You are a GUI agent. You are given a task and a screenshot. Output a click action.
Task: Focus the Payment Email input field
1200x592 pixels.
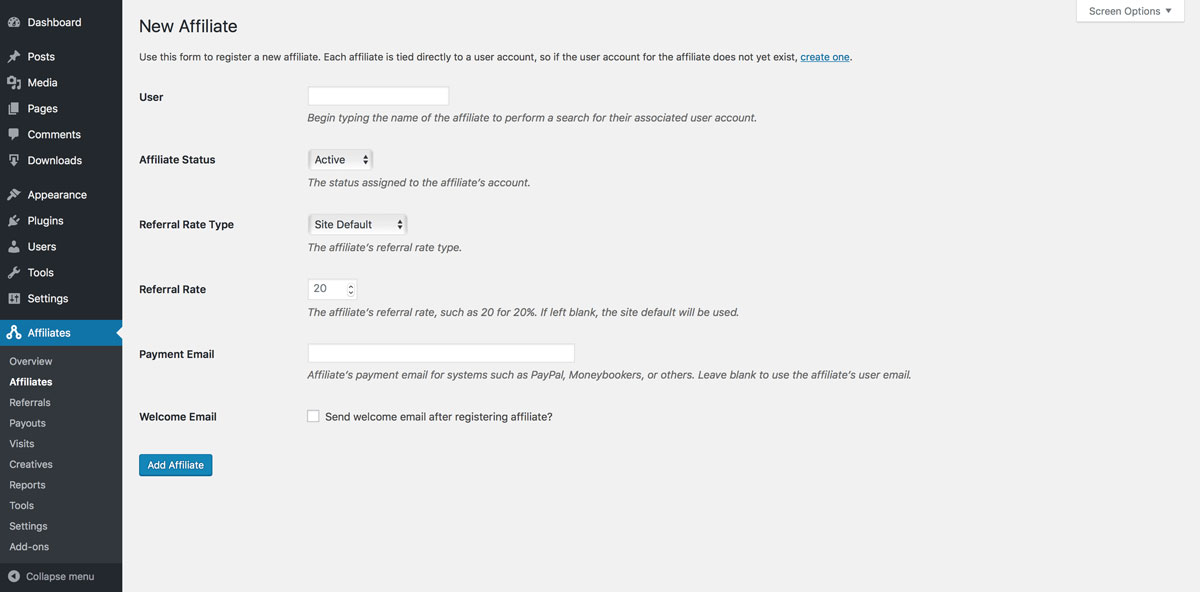click(x=441, y=353)
